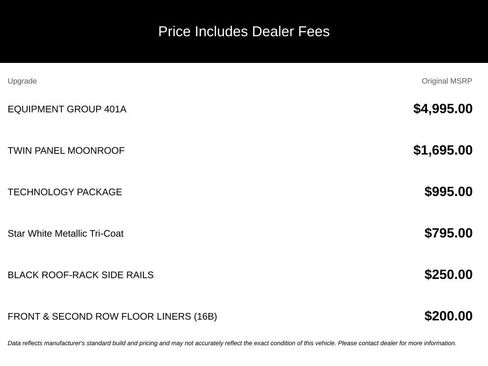Click the $250.00 side rails price
Viewport: 488px width, 366px height.
pos(448,274)
